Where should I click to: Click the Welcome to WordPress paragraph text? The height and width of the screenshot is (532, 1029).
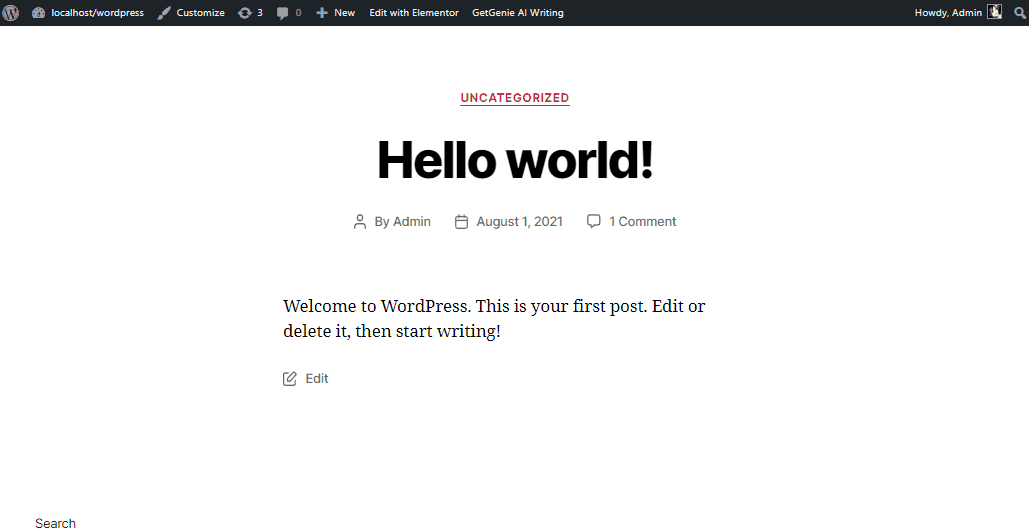click(494, 318)
